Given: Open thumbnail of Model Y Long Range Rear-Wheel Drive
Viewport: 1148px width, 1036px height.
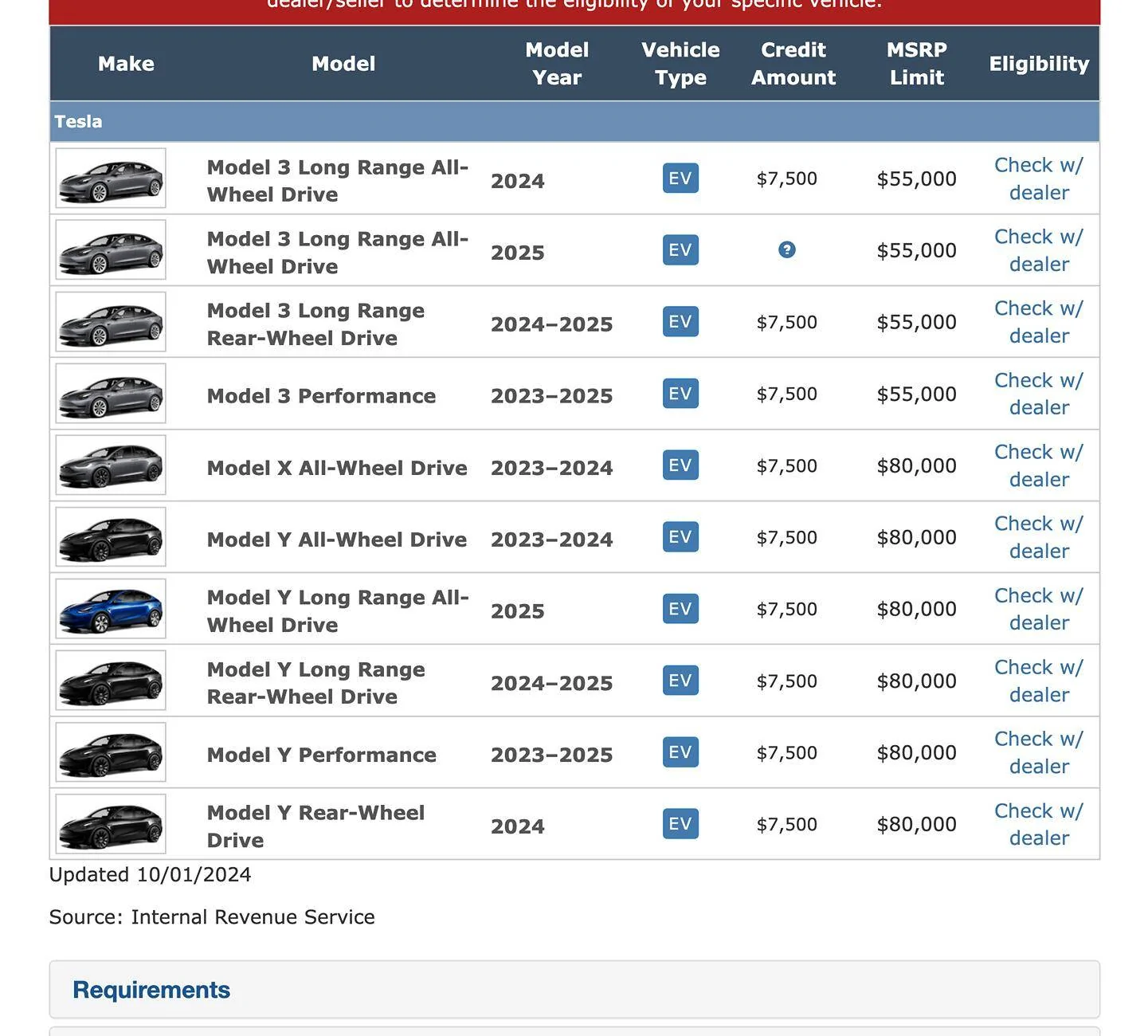Looking at the screenshot, I should [111, 681].
